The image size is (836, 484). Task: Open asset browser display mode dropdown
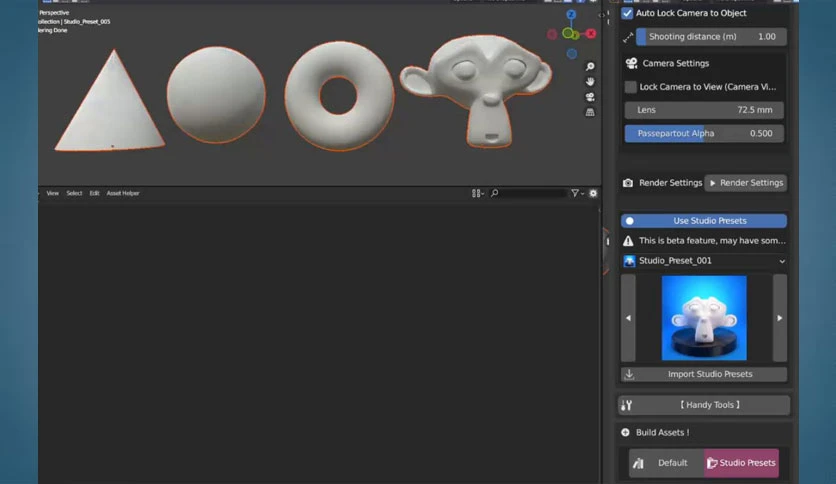[x=477, y=193]
